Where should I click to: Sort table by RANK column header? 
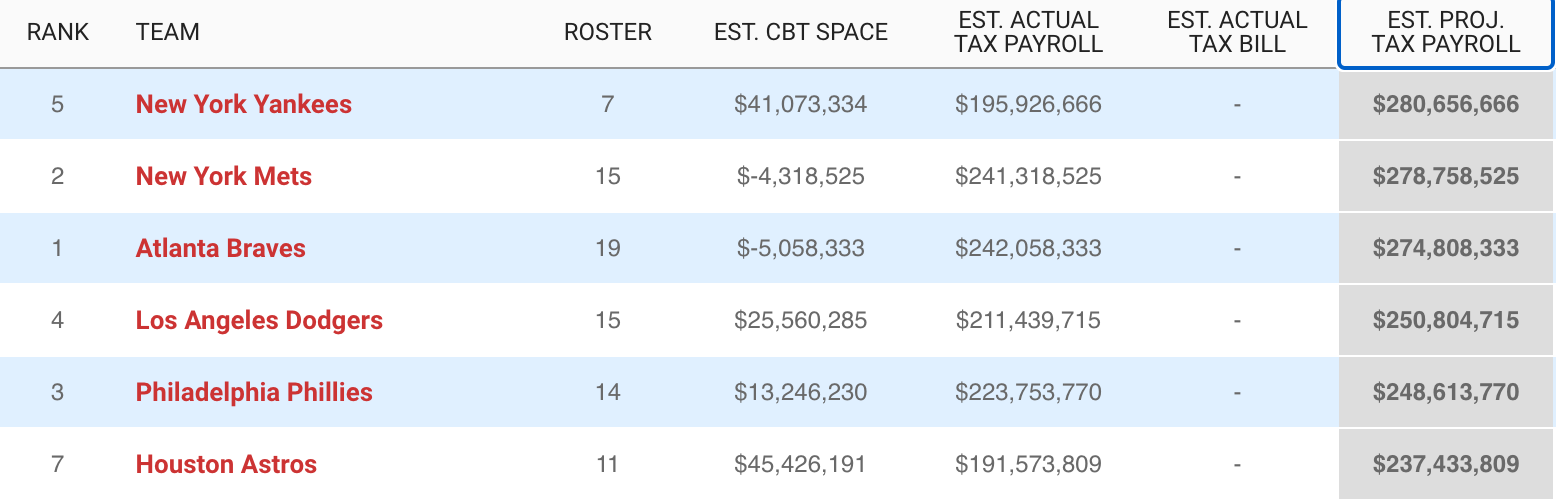[58, 32]
